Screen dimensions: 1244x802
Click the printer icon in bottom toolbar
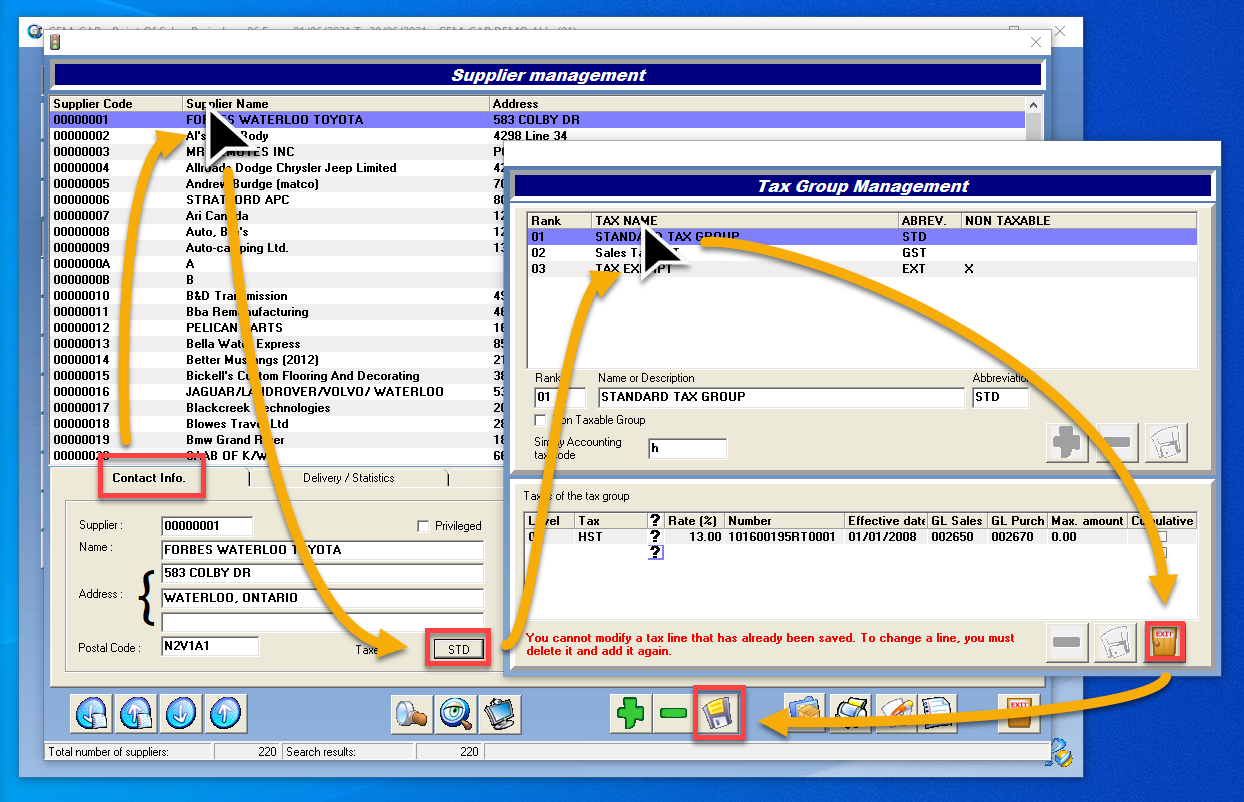tap(850, 713)
